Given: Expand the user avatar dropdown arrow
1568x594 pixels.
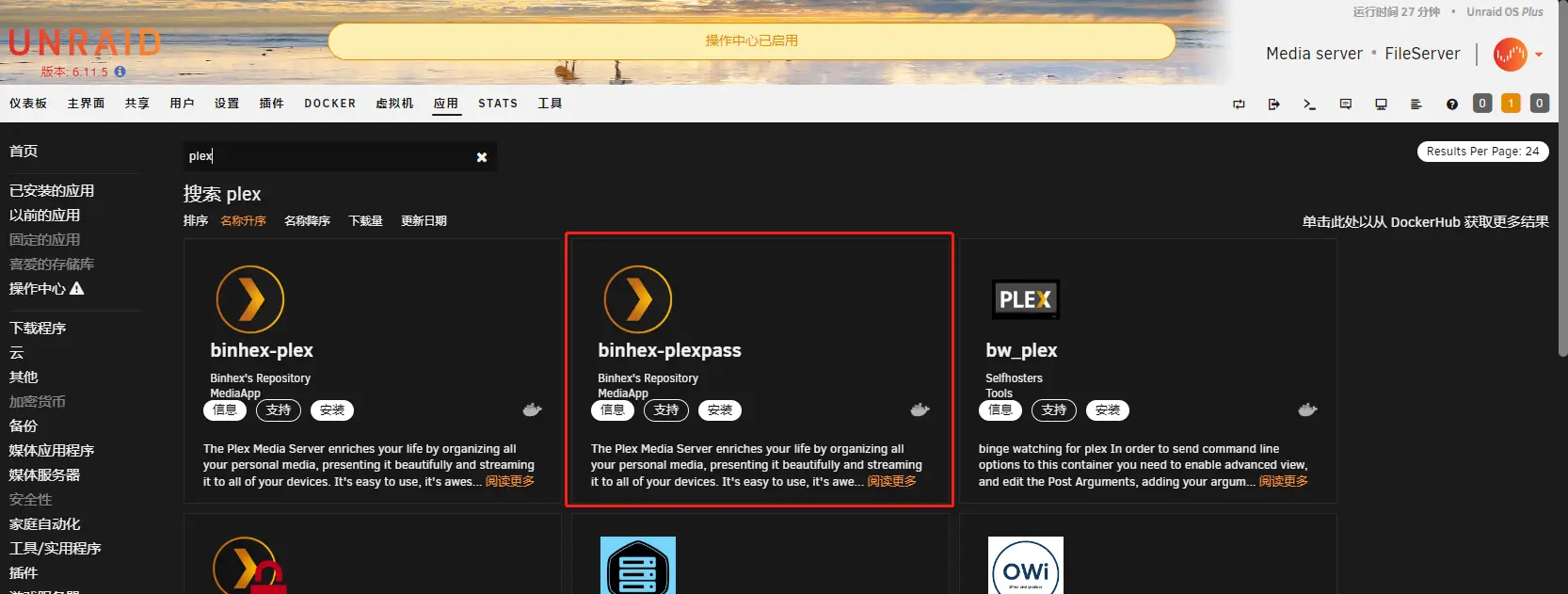Looking at the screenshot, I should tap(1539, 55).
